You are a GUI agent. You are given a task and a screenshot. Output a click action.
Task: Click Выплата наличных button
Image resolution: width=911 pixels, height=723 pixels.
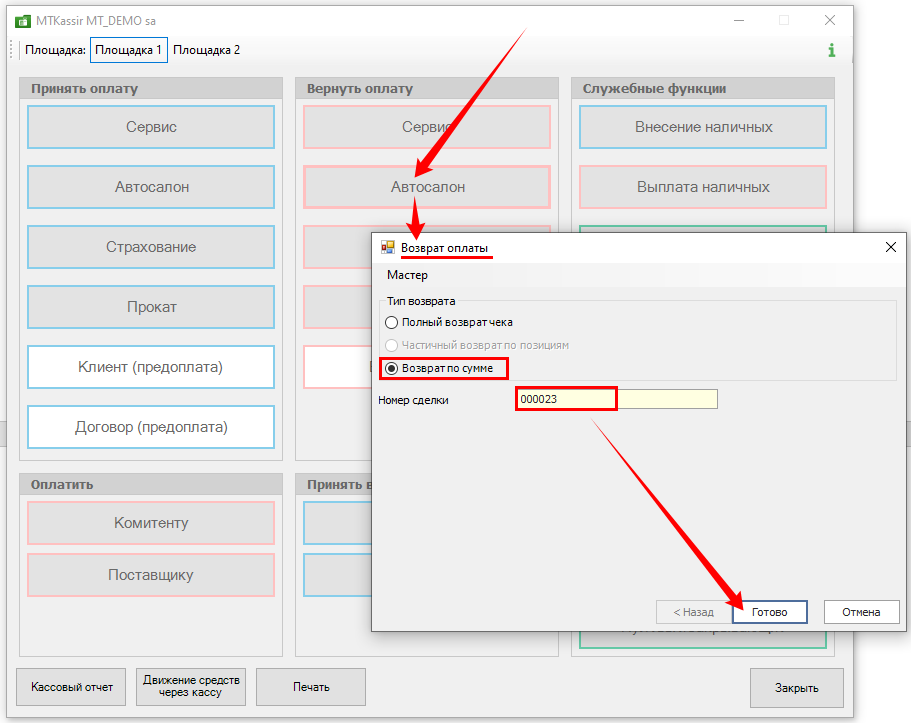(703, 187)
